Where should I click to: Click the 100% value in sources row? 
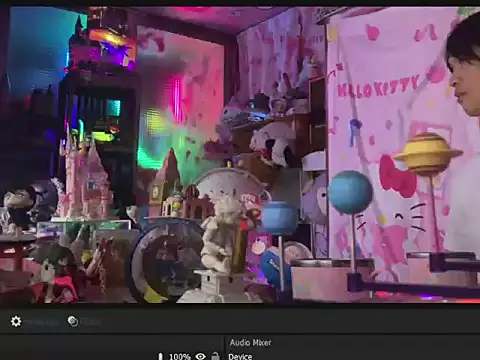180,357
